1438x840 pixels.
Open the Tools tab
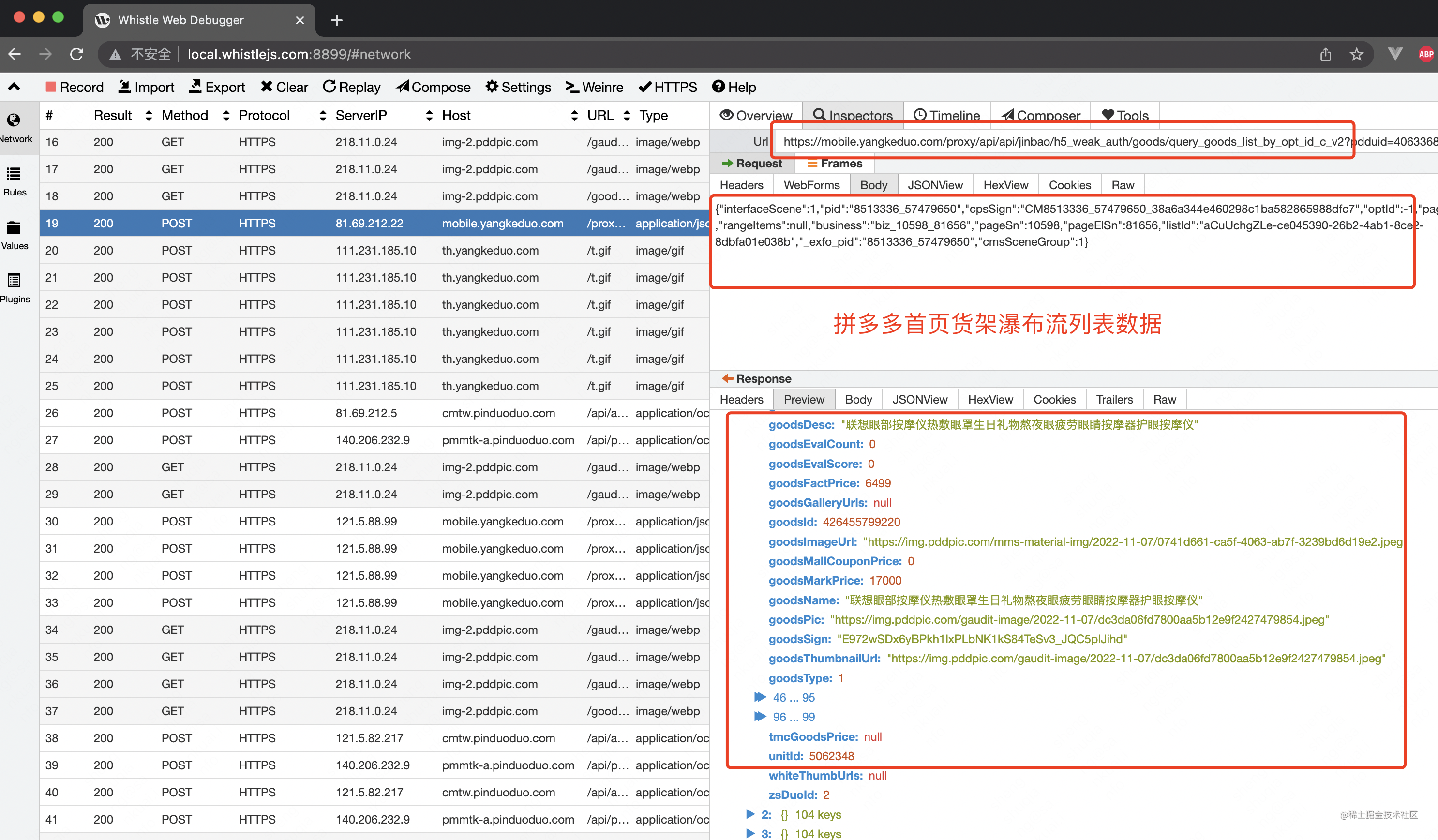1125,115
